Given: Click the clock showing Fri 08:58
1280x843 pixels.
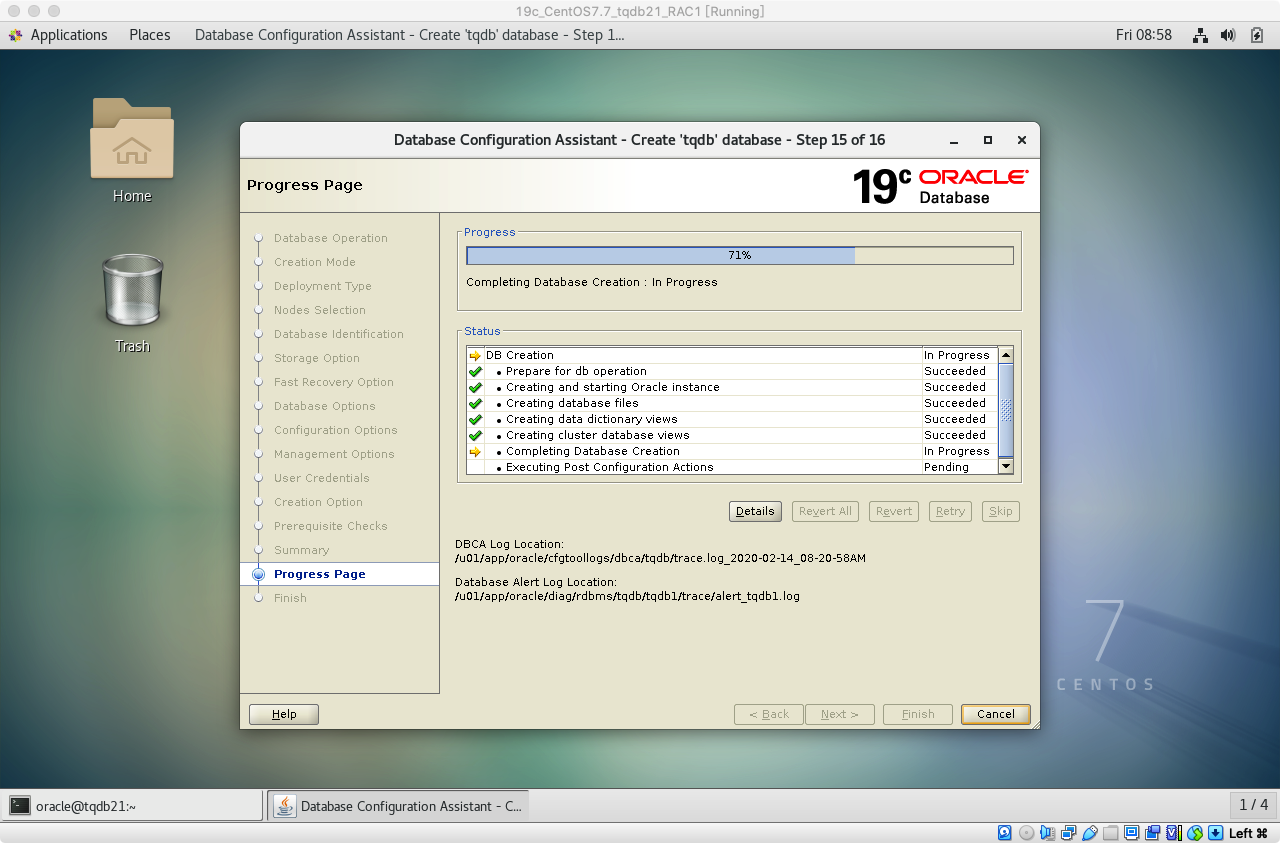Looking at the screenshot, I should [1143, 35].
